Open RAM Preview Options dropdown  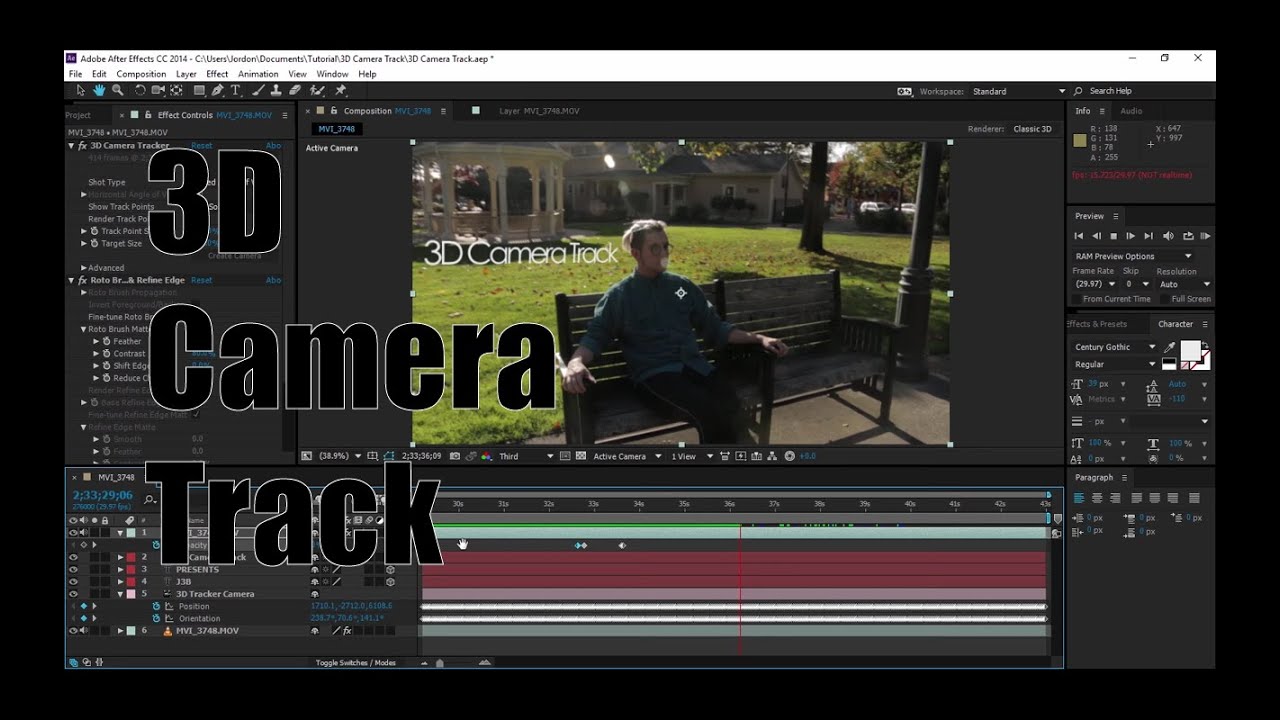(x=1133, y=256)
